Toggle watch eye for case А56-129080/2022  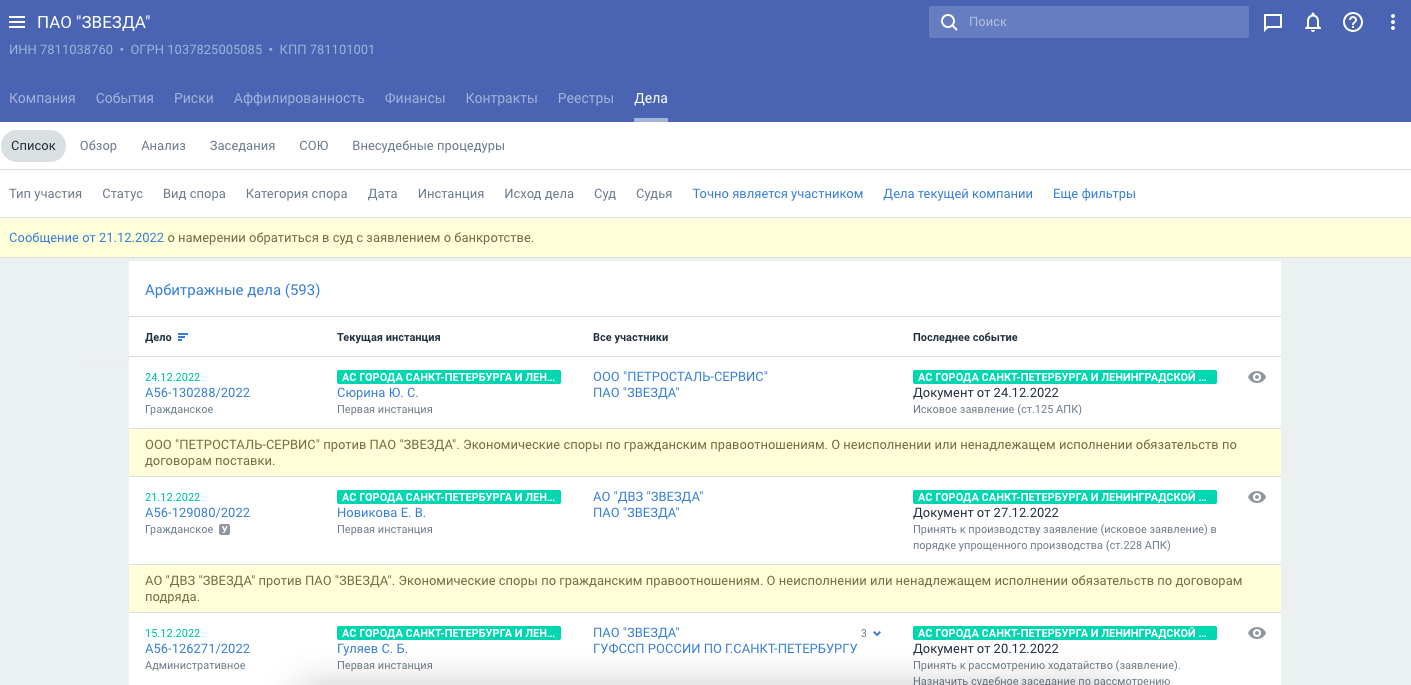point(1257,497)
